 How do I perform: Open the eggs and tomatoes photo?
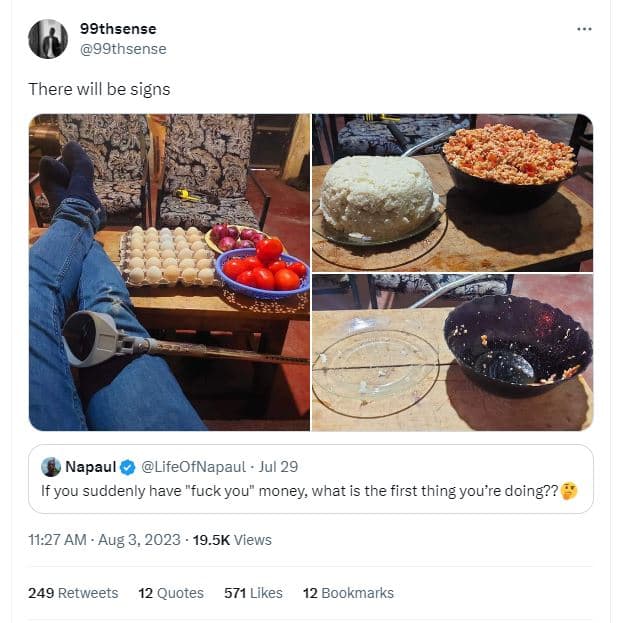(x=169, y=272)
